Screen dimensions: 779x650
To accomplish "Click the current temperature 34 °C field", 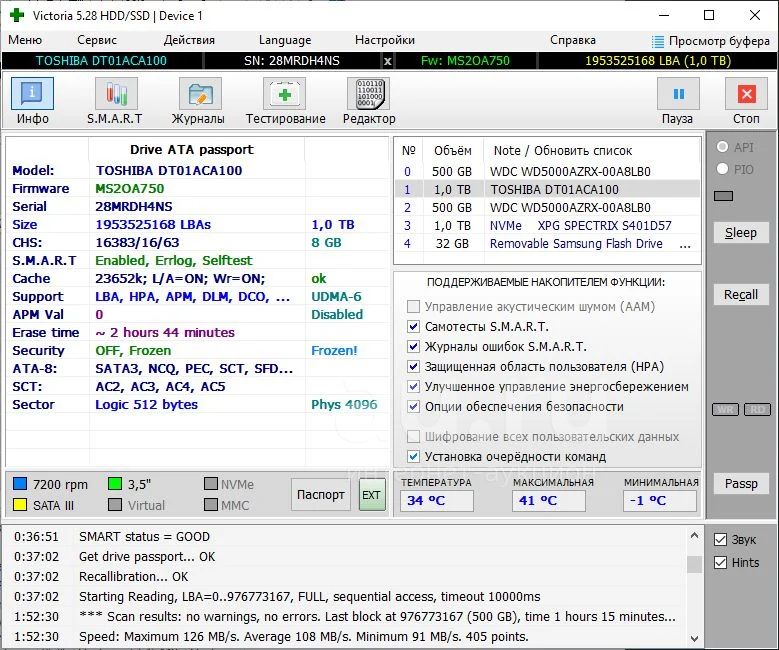I will (437, 500).
